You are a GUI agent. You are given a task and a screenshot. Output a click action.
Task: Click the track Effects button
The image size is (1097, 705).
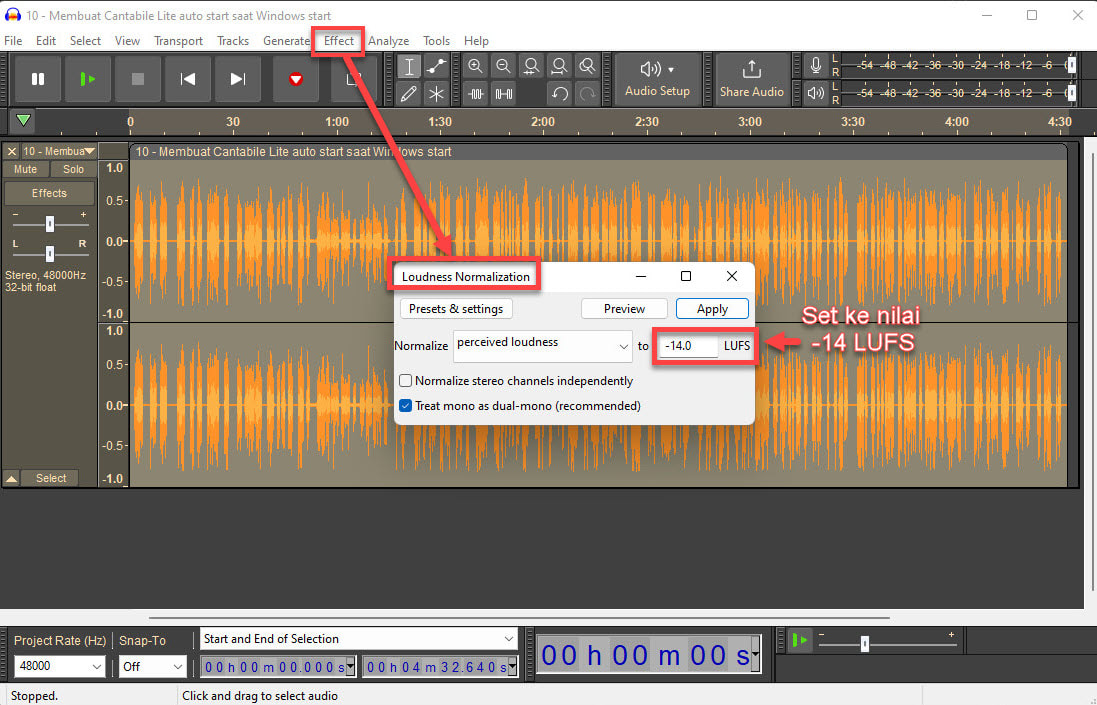[49, 193]
